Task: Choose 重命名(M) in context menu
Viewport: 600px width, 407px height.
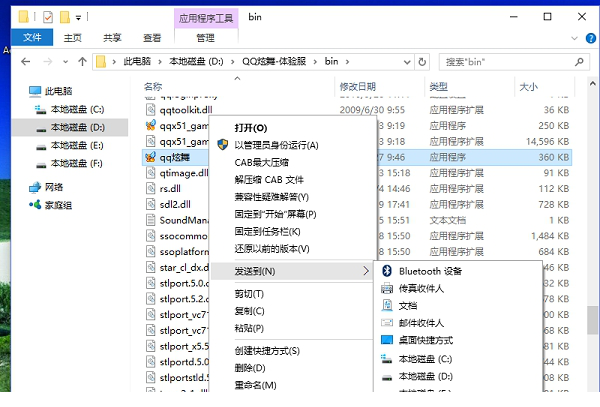Action: click(293, 384)
